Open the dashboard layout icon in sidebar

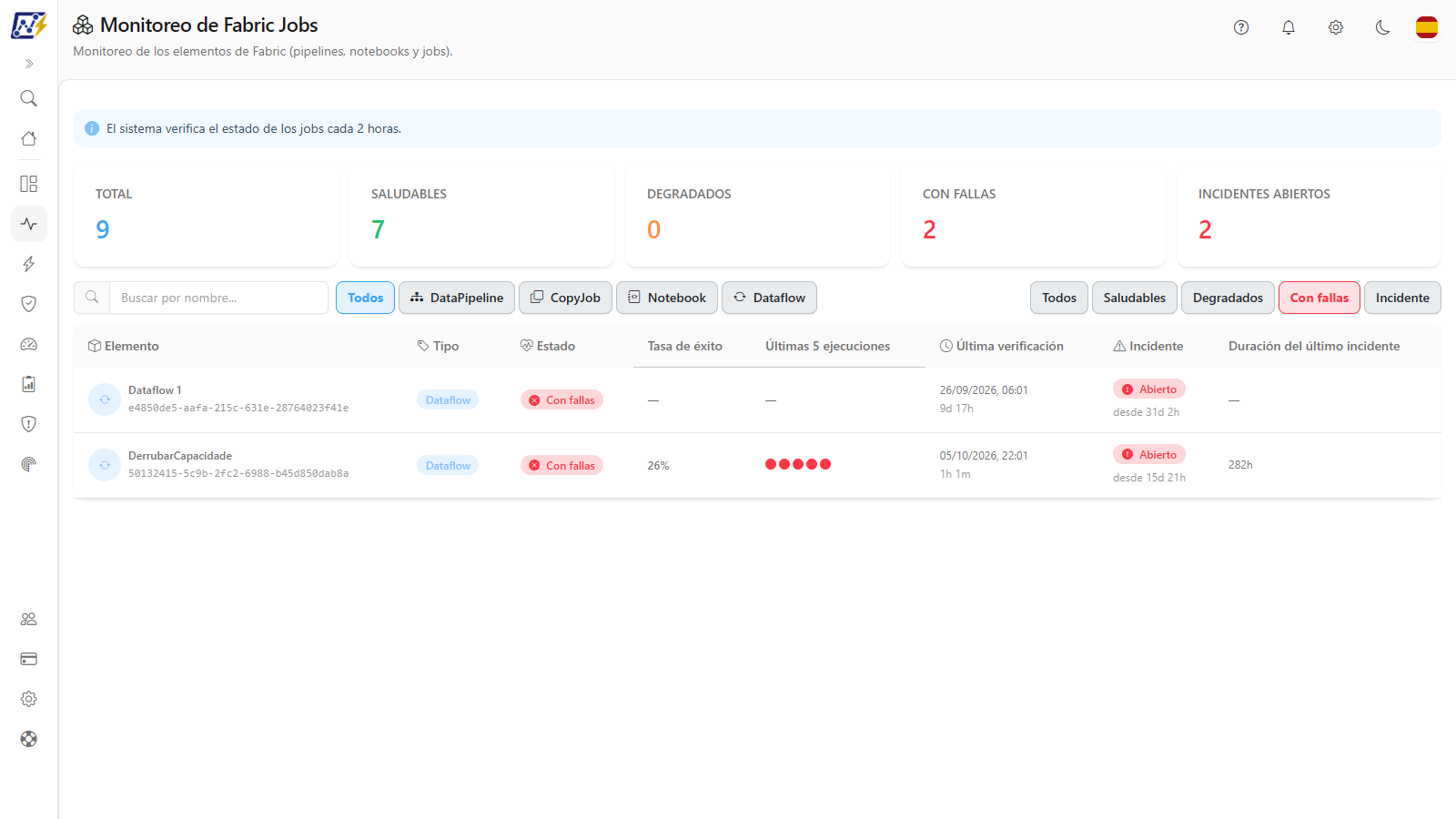pyautogui.click(x=29, y=184)
